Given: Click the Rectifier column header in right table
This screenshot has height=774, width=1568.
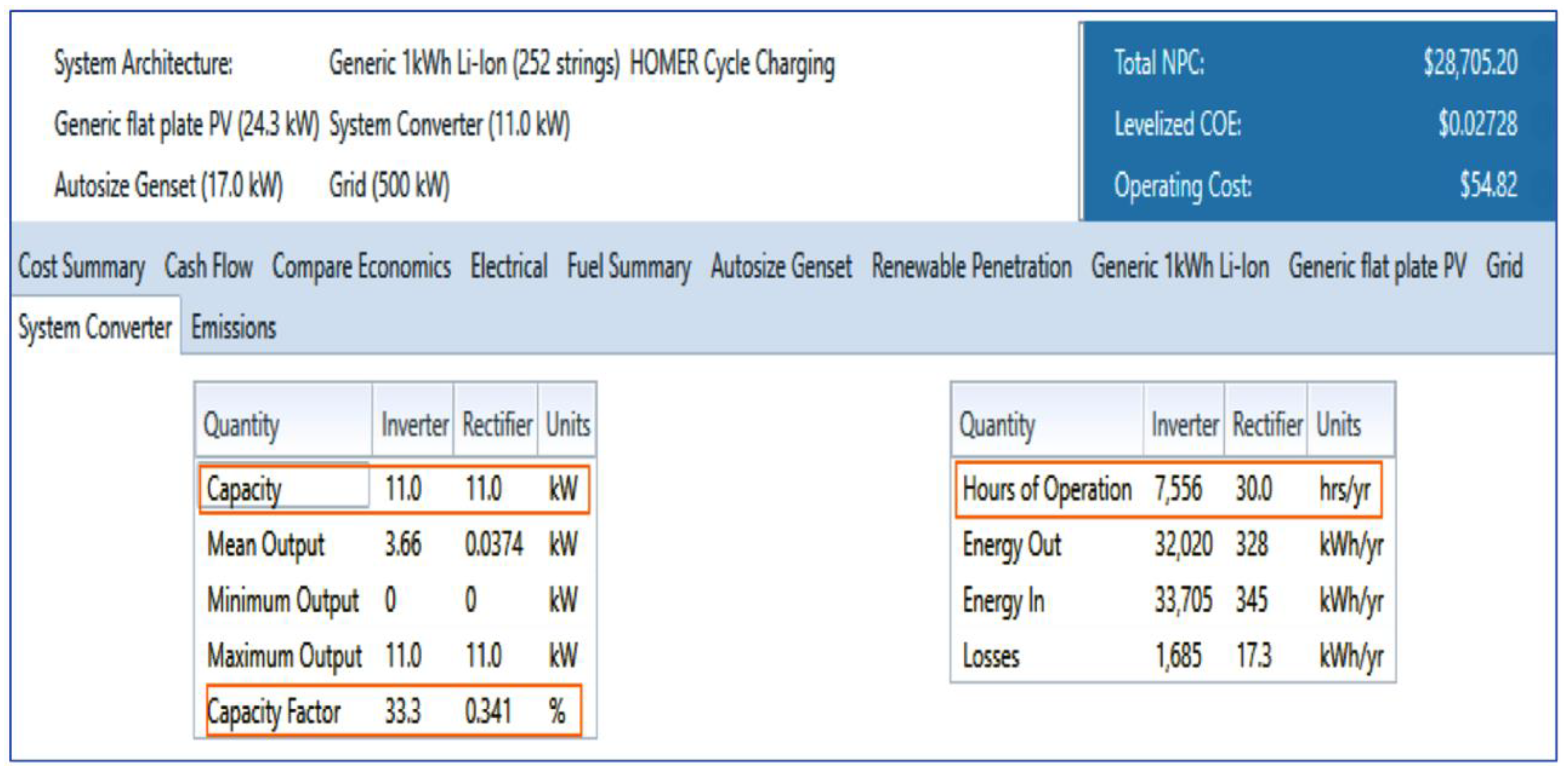Looking at the screenshot, I should click(x=1267, y=424).
